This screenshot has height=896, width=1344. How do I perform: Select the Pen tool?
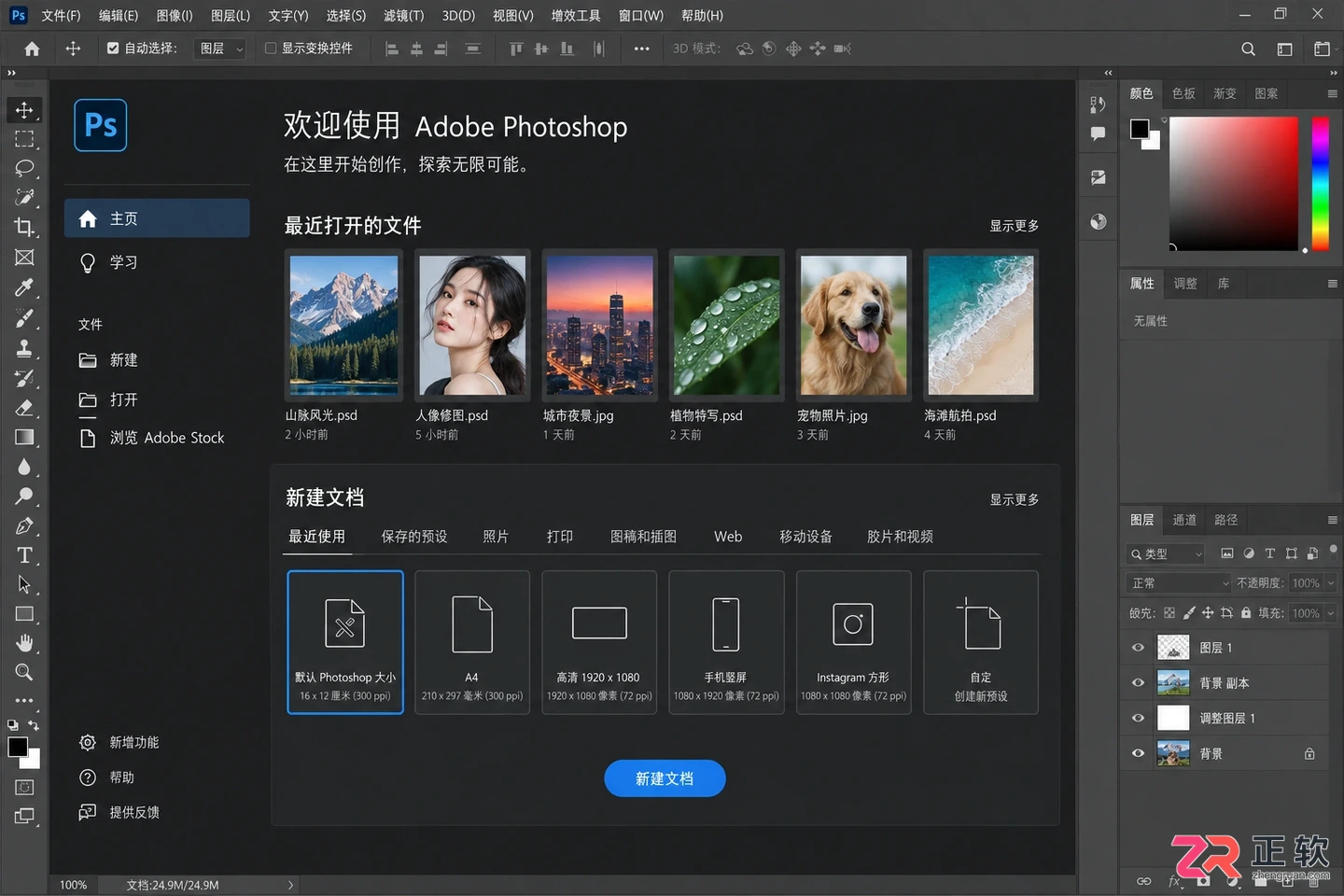[24, 525]
